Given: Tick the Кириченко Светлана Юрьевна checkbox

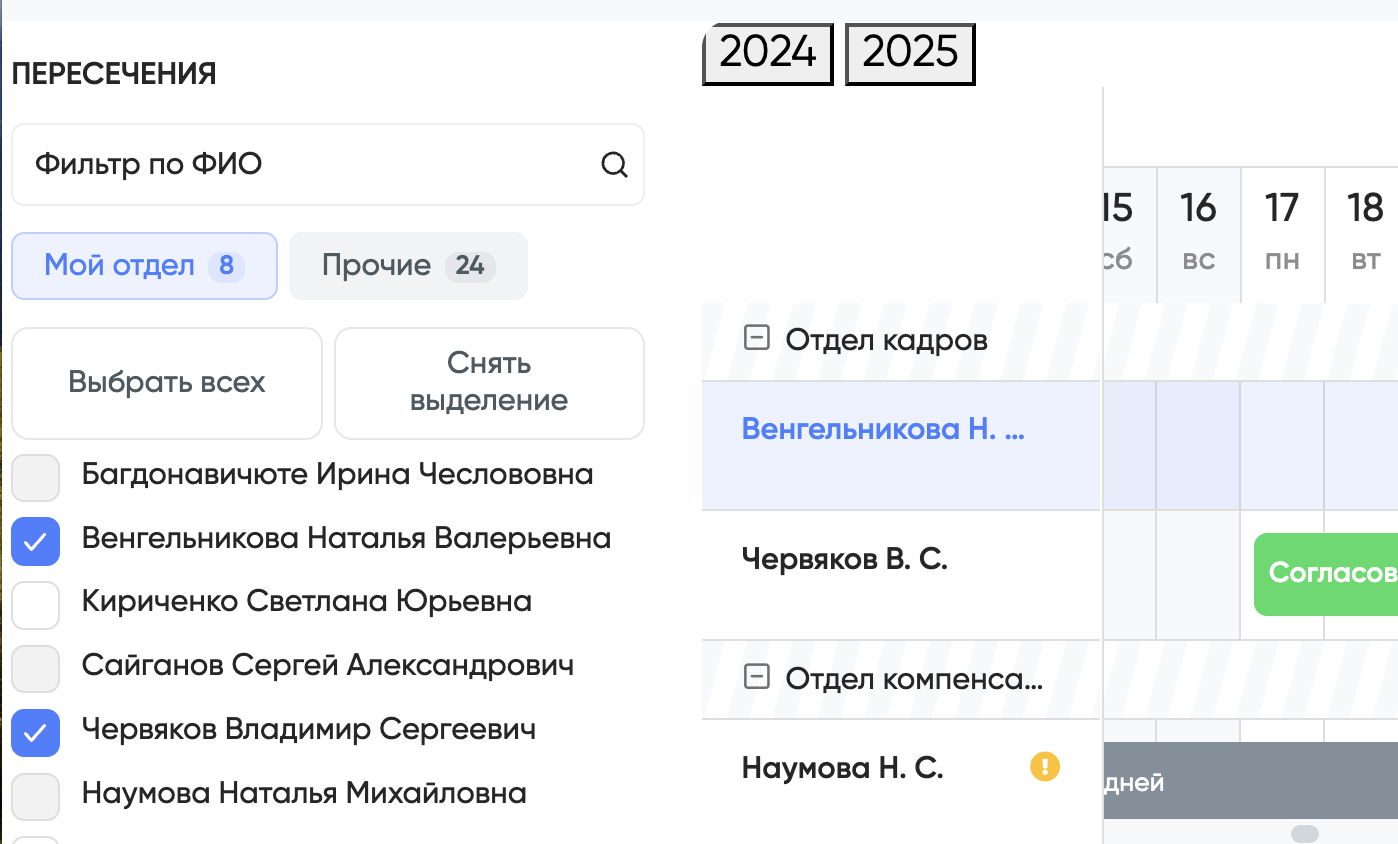Looking at the screenshot, I should coord(36,604).
